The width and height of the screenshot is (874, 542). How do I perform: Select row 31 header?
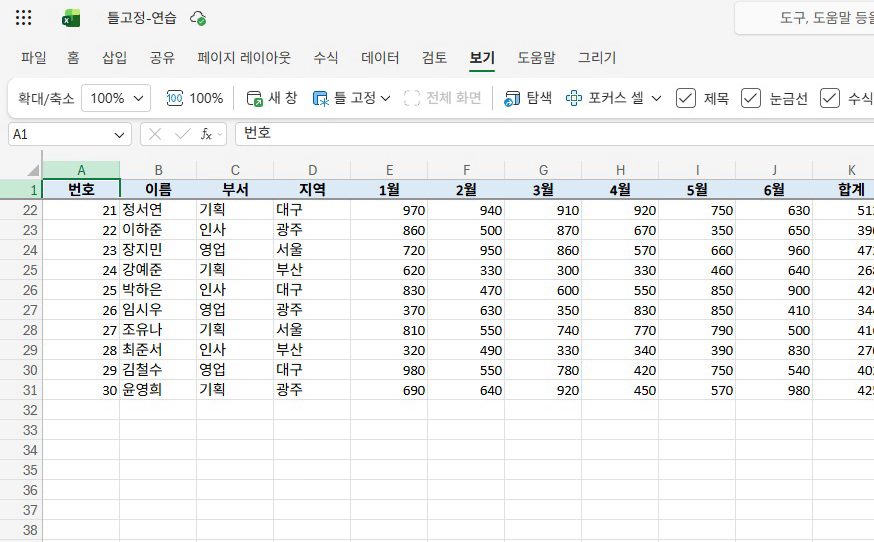coord(21,390)
